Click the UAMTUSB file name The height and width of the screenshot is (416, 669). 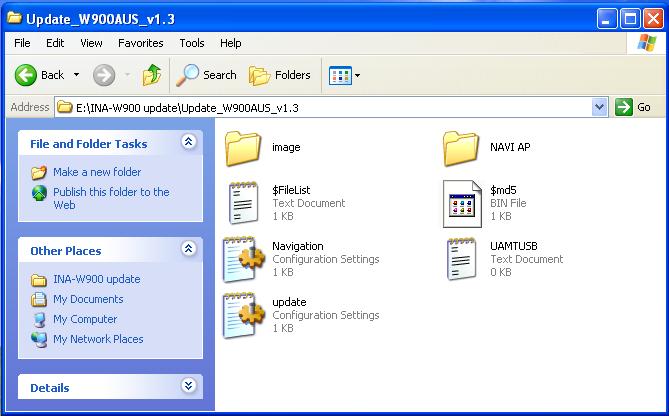(514, 246)
